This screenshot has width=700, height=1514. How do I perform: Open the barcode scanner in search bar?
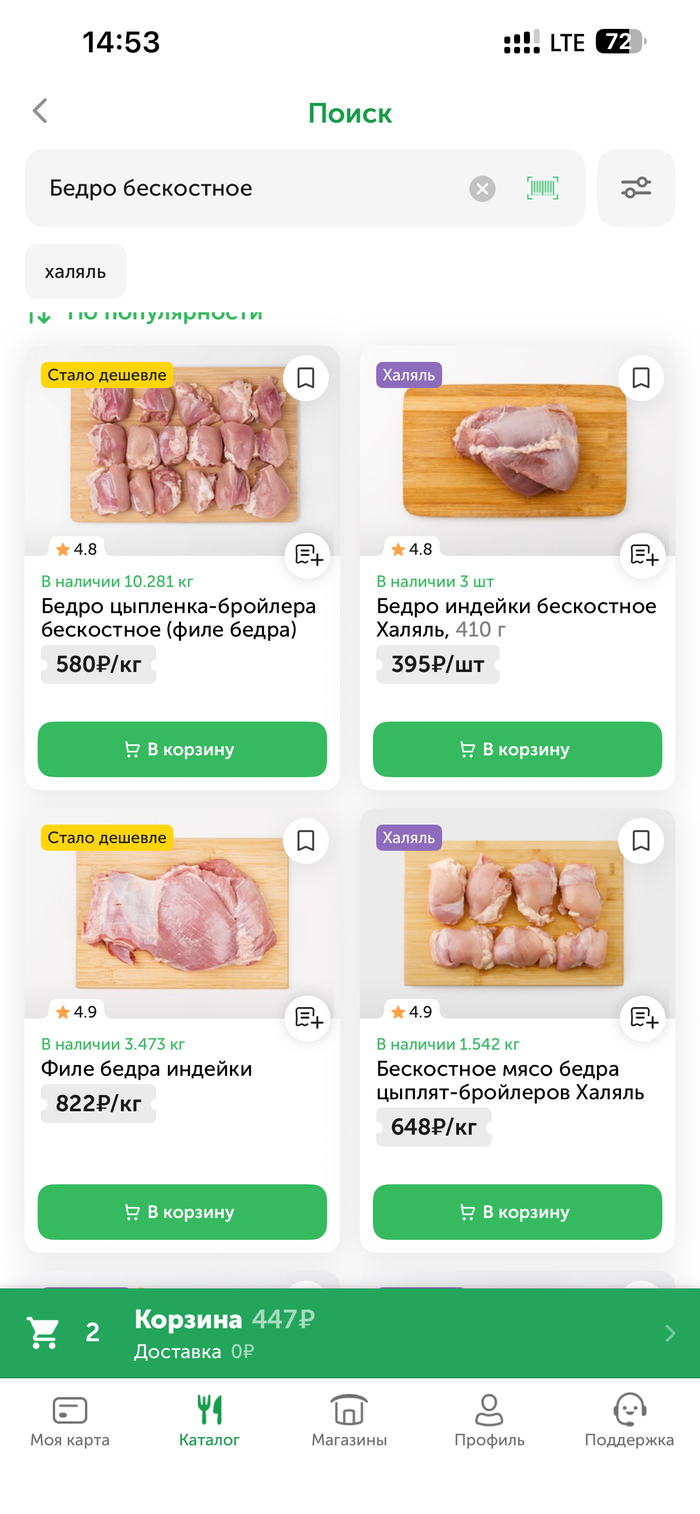[x=541, y=187]
